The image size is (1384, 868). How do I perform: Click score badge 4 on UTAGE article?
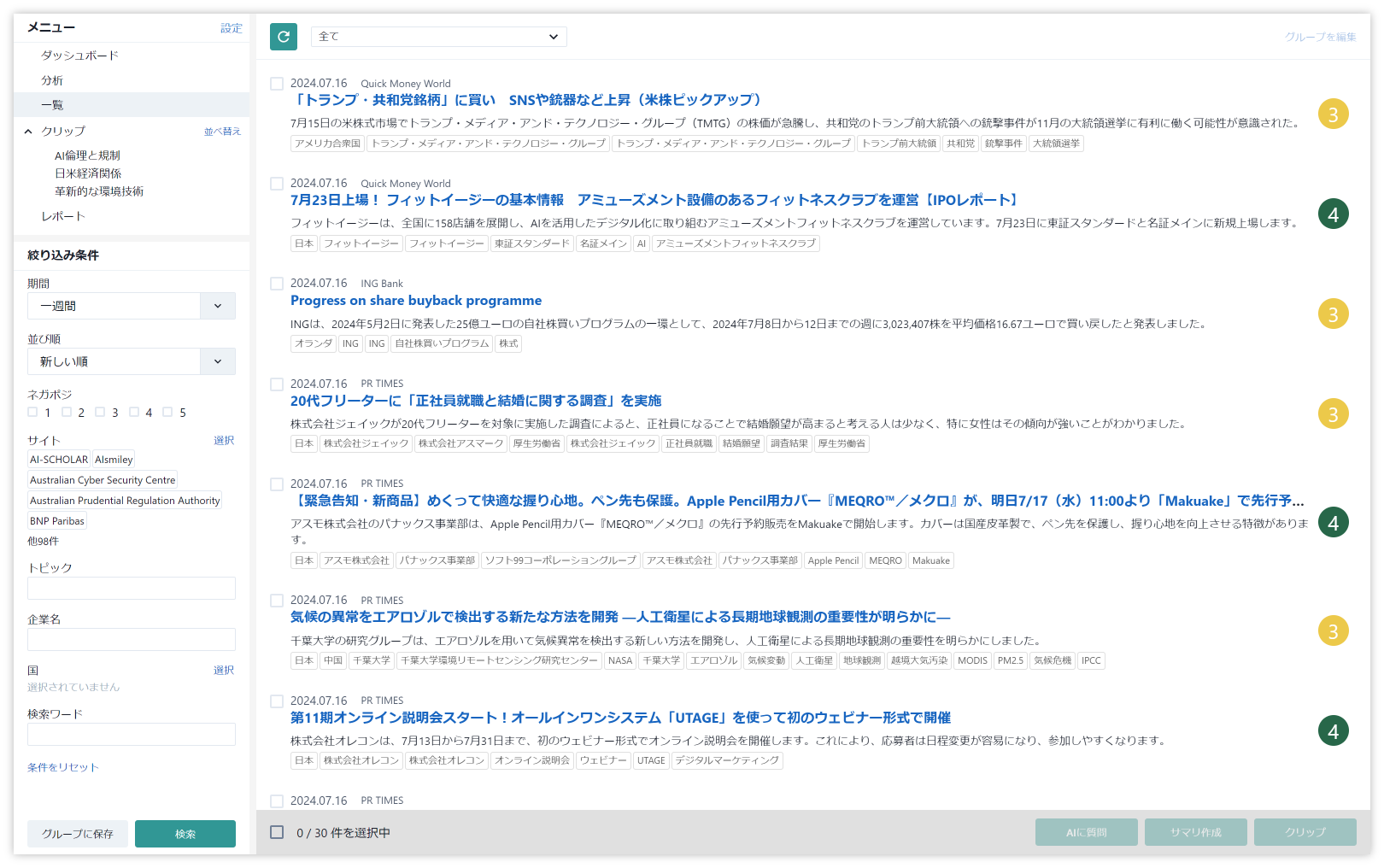pyautogui.click(x=1333, y=731)
